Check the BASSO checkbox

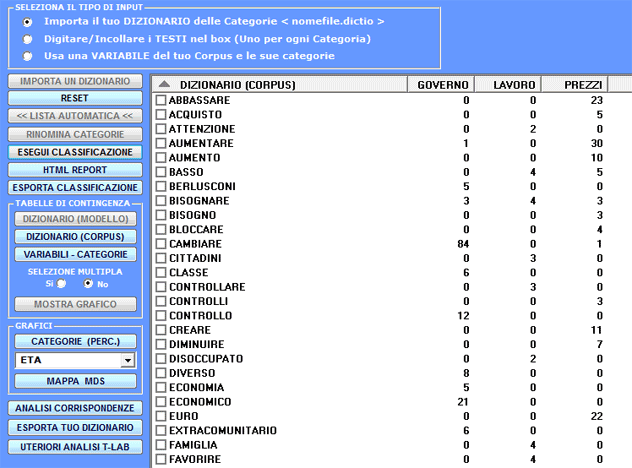[x=161, y=172]
